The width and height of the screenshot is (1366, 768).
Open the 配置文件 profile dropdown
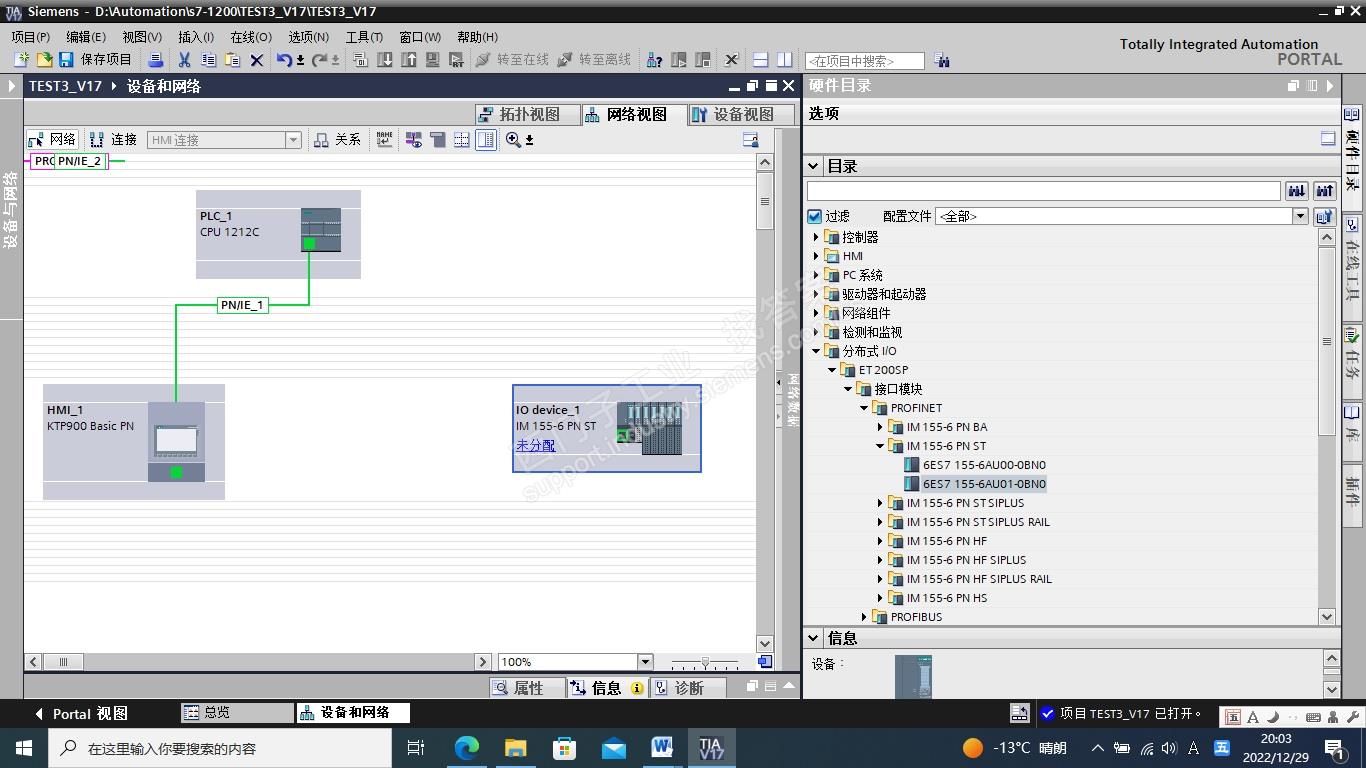click(x=1300, y=216)
